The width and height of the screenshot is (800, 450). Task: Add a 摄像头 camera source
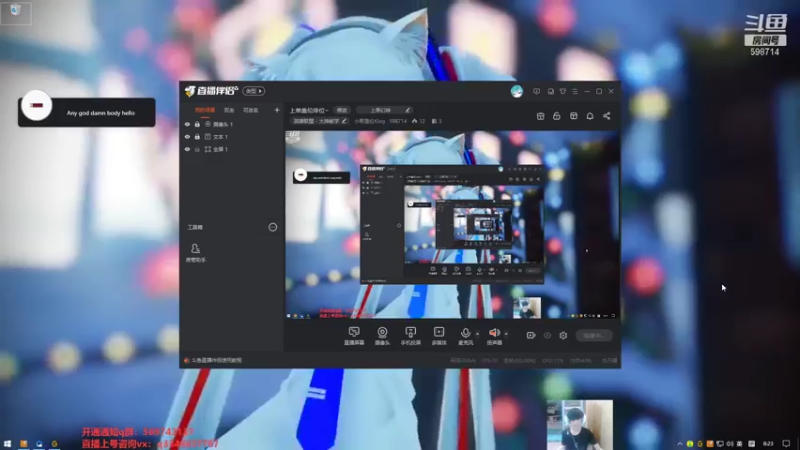pos(382,336)
